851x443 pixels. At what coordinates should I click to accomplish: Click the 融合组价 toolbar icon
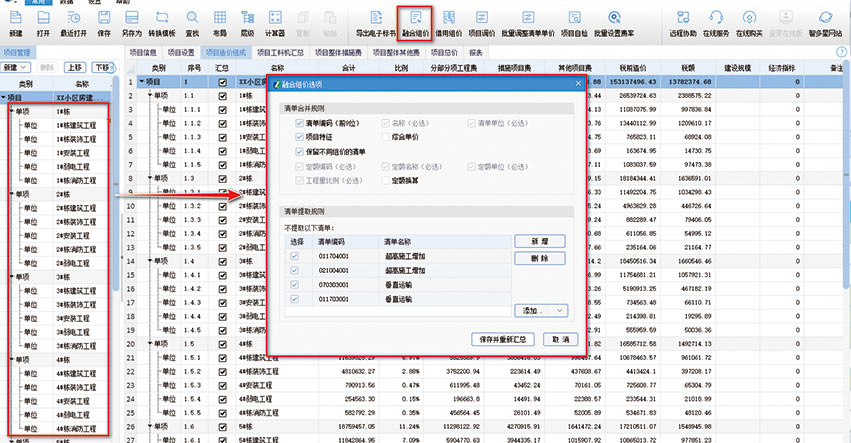[x=415, y=22]
